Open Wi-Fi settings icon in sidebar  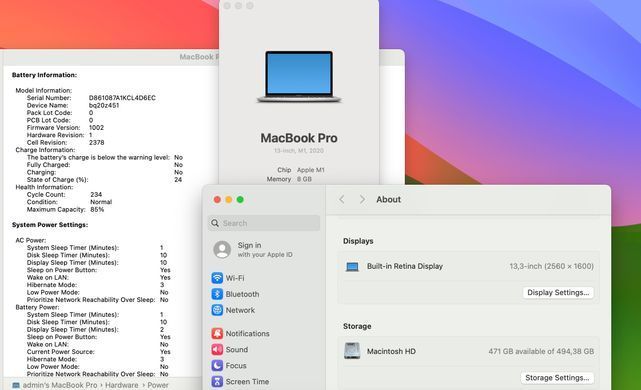tap(217, 278)
